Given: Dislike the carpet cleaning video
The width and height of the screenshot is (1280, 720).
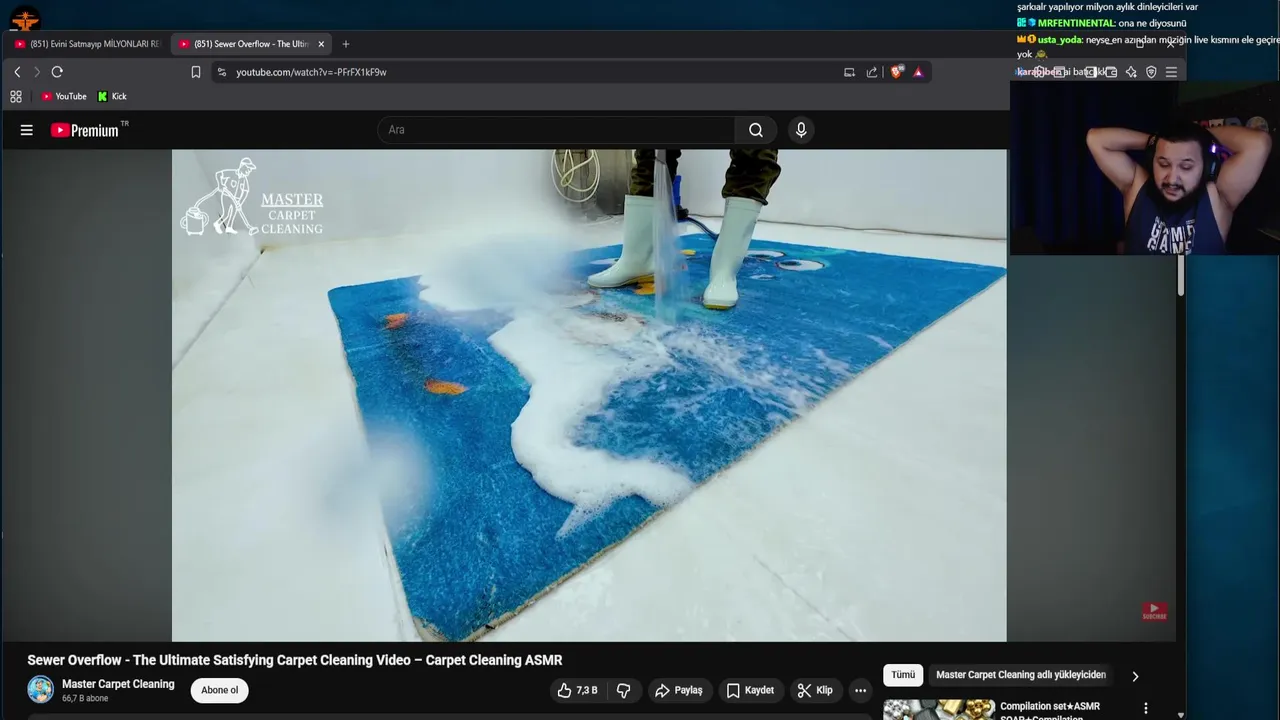Looking at the screenshot, I should click(x=623, y=690).
